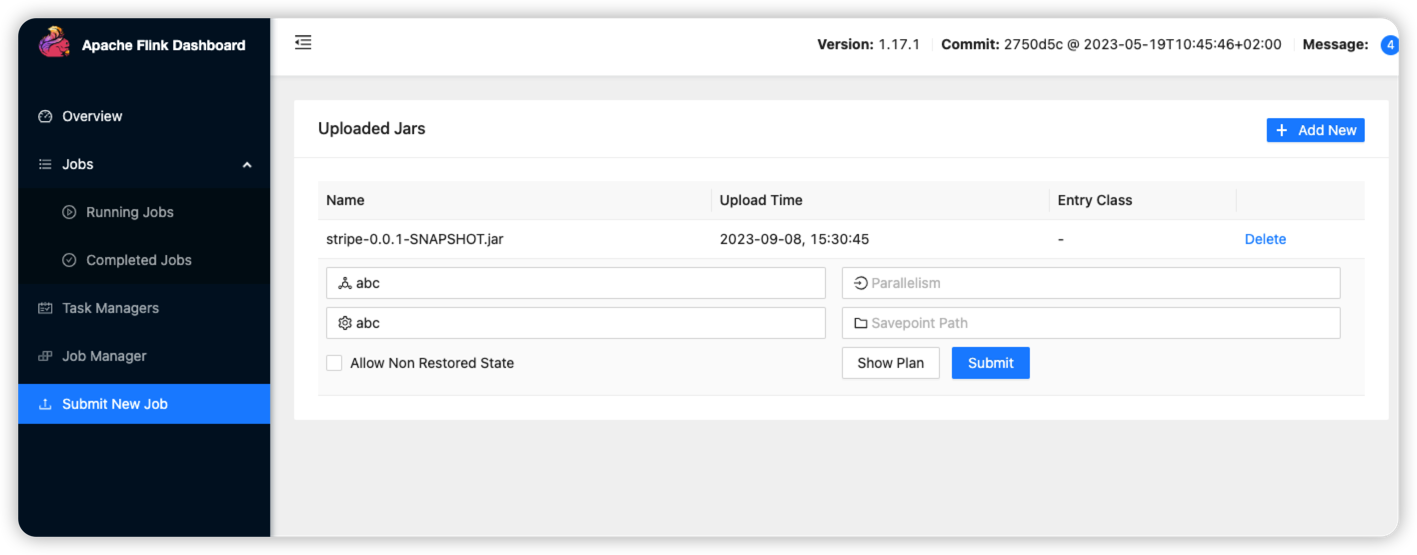1417x555 pixels.
Task: Collapse the stripe-0.0.1-SNAPSHOT.jar row
Action: click(x=415, y=239)
